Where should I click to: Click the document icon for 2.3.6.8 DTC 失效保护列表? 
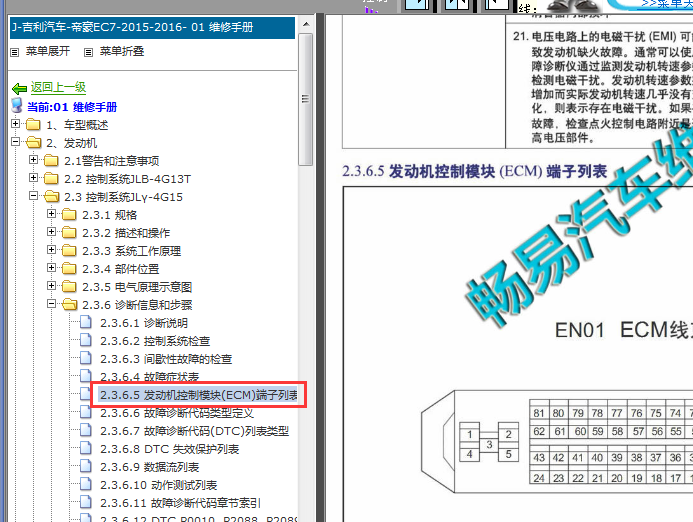[x=86, y=449]
